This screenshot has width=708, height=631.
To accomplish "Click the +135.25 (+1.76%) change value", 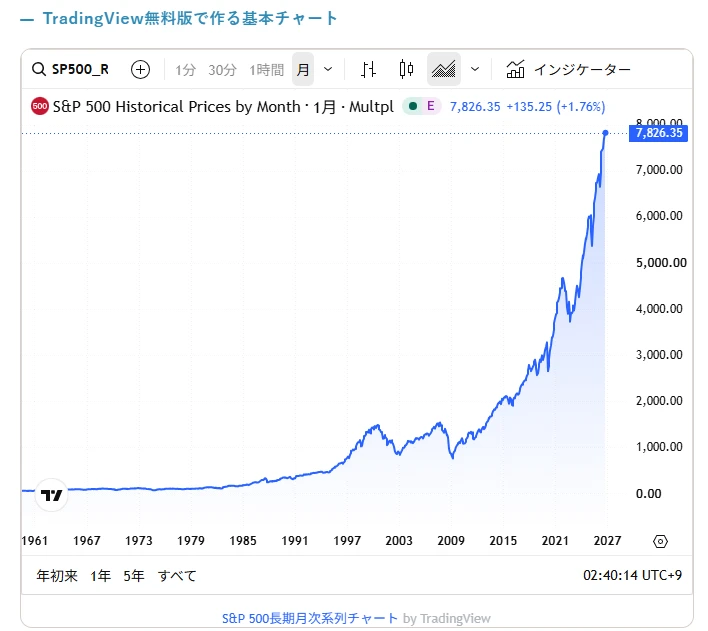I will pos(556,107).
